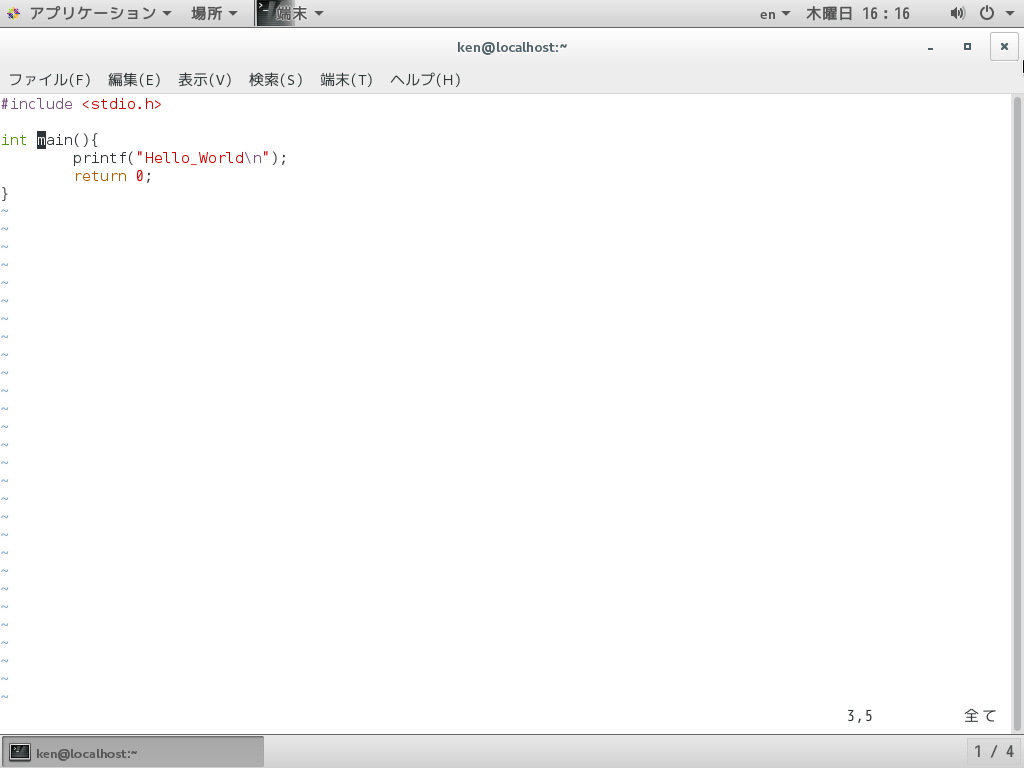Open the 検索(S) menu
1024x768 pixels.
(276, 80)
